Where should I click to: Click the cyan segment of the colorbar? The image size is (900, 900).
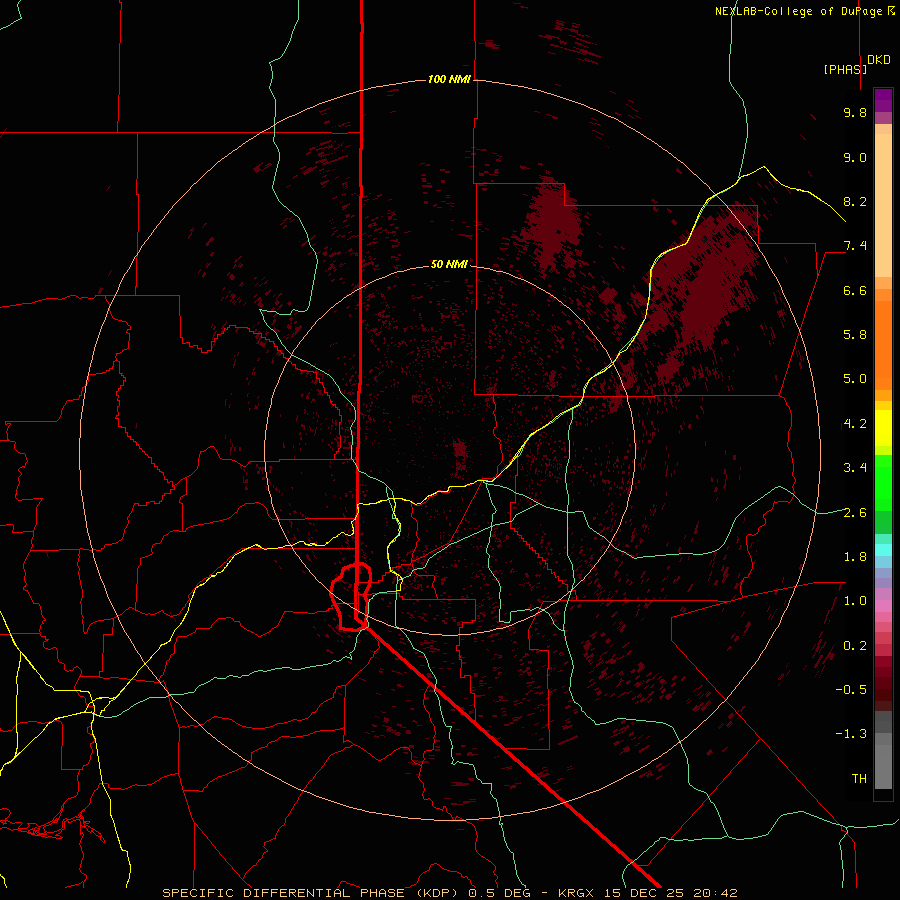click(883, 550)
